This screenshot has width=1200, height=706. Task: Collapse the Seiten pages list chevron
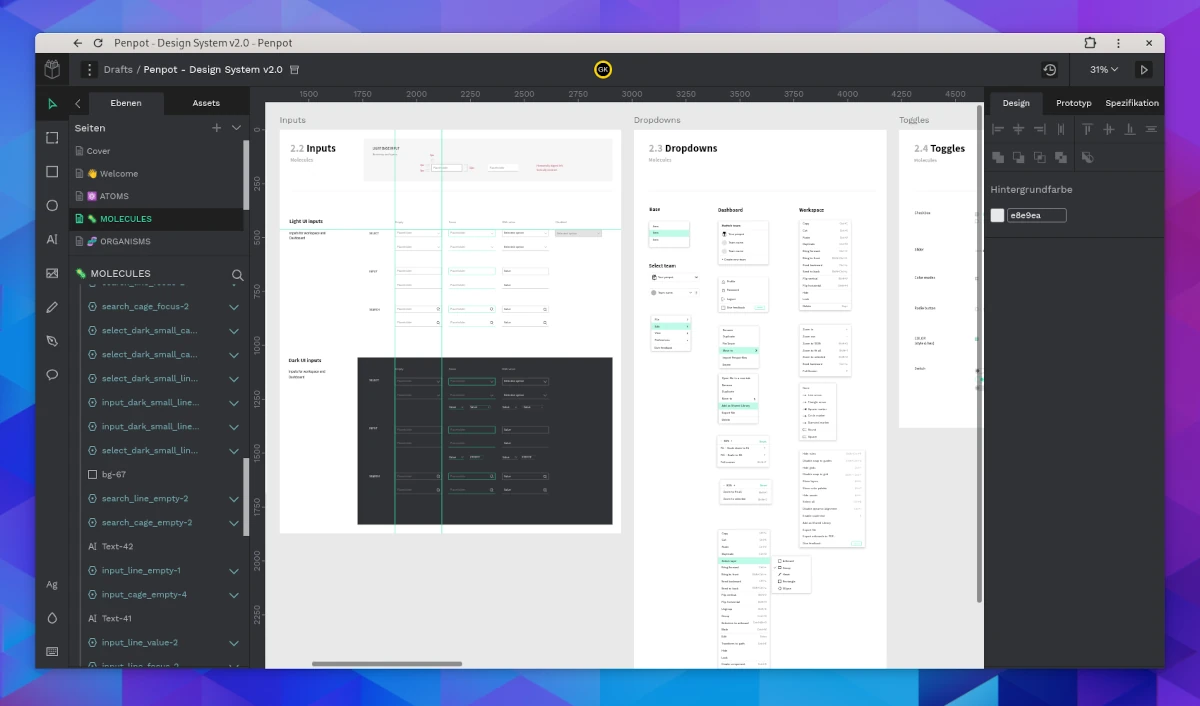click(236, 128)
